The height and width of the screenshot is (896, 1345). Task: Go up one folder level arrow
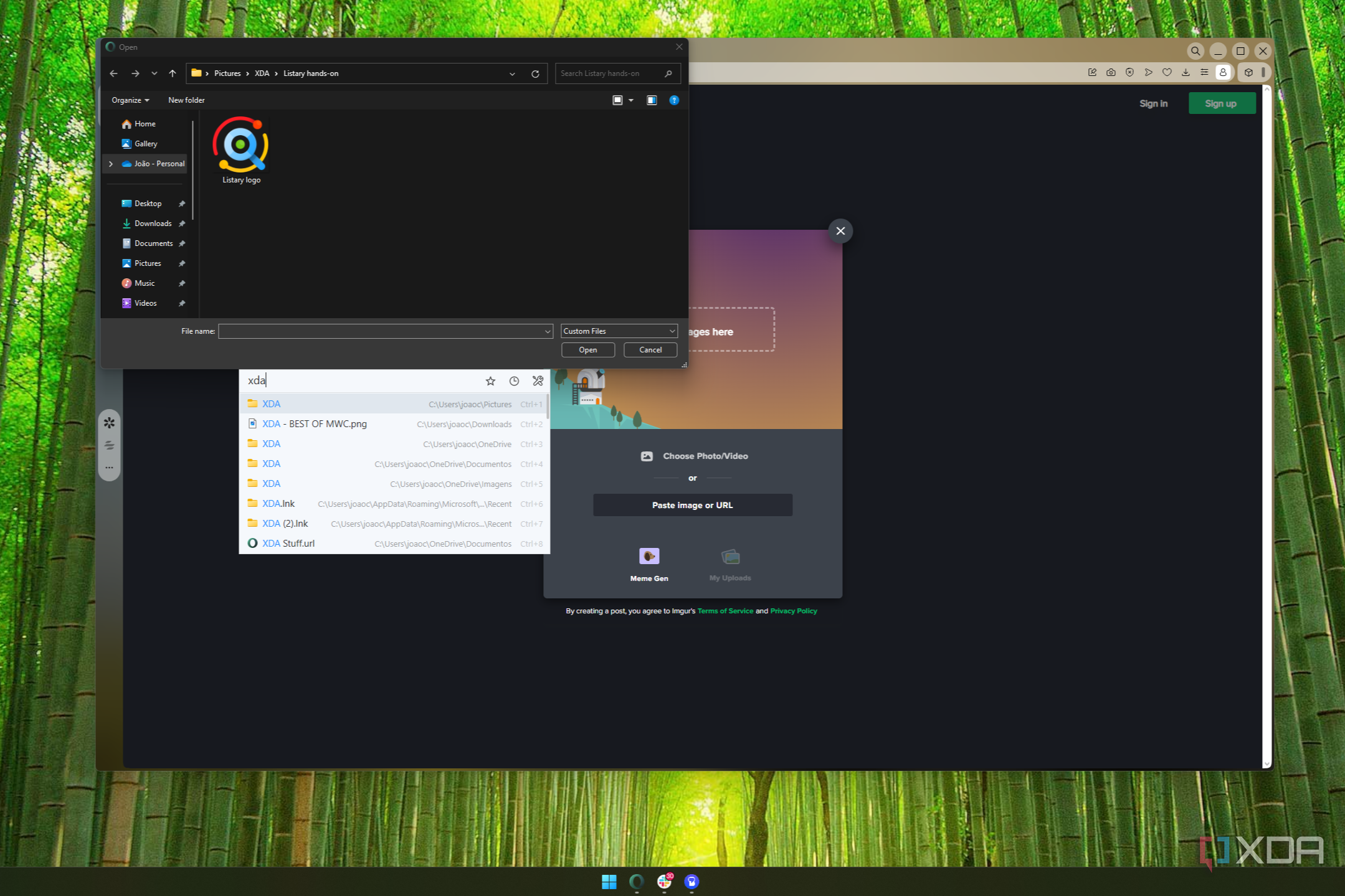pyautogui.click(x=173, y=73)
